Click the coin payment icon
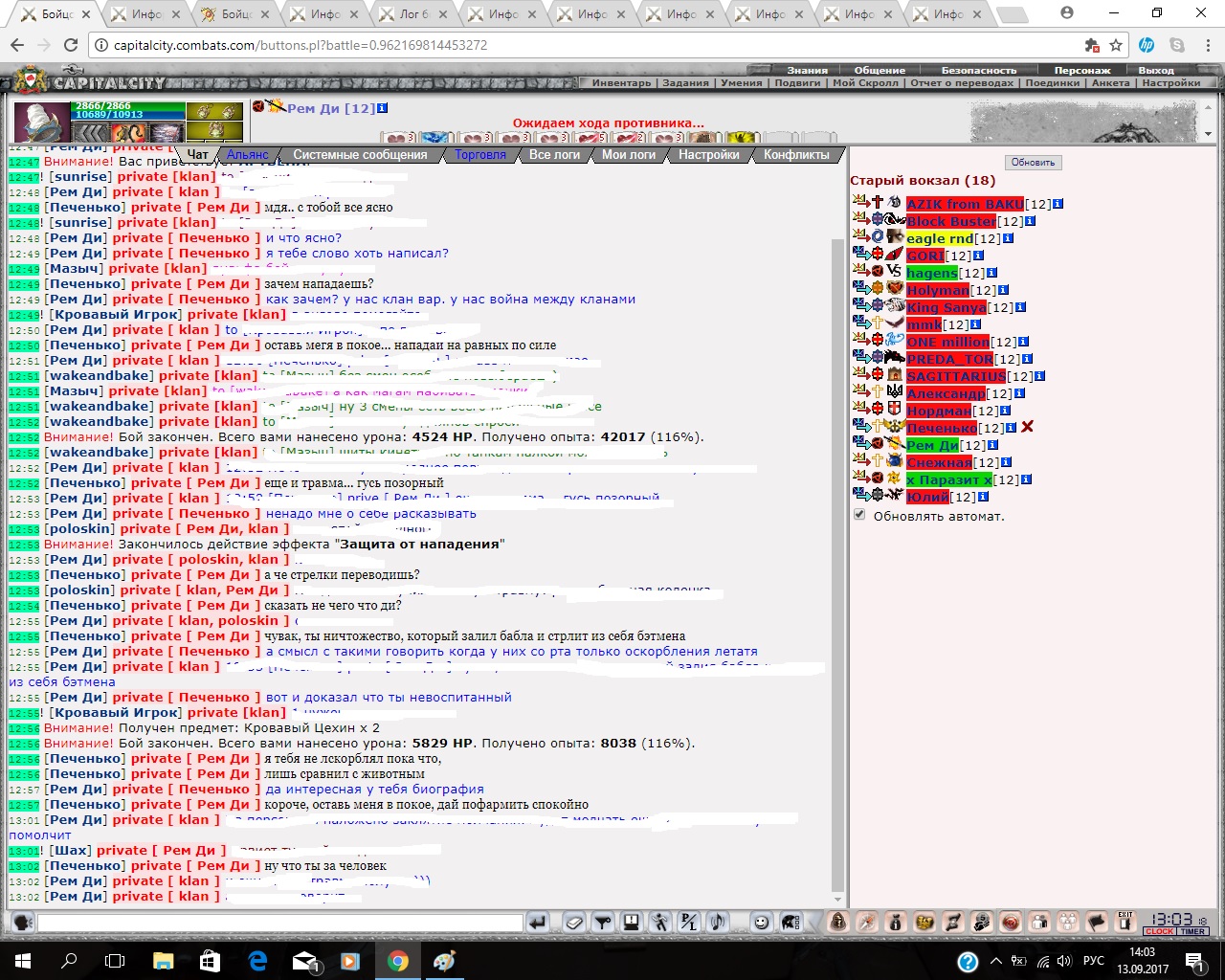The height and width of the screenshot is (980, 1225). 982,923
